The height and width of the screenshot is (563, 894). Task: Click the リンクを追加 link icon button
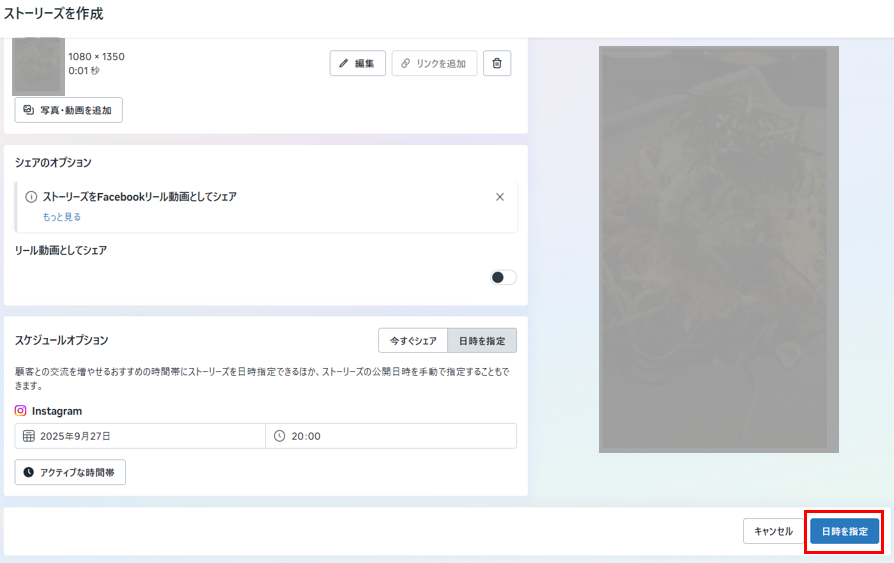434,63
